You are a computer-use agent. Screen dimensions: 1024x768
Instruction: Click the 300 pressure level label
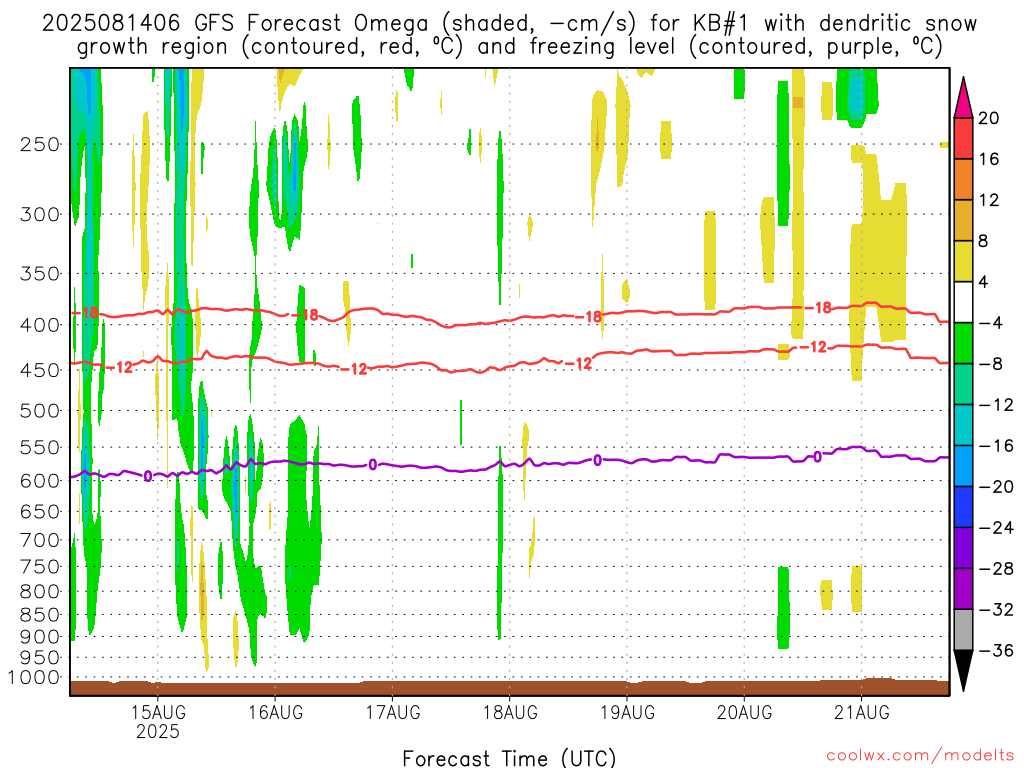click(40, 214)
